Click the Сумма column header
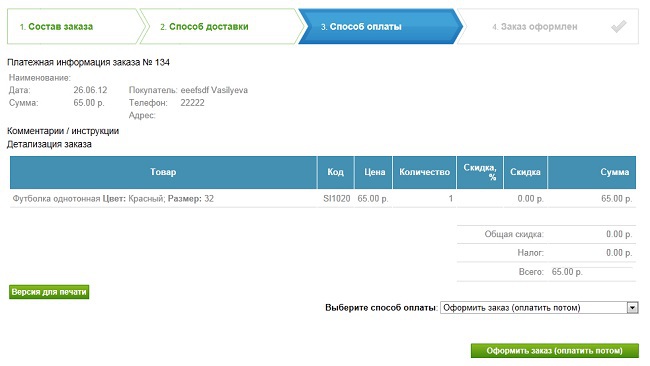The width and height of the screenshot is (650, 366). (592, 172)
